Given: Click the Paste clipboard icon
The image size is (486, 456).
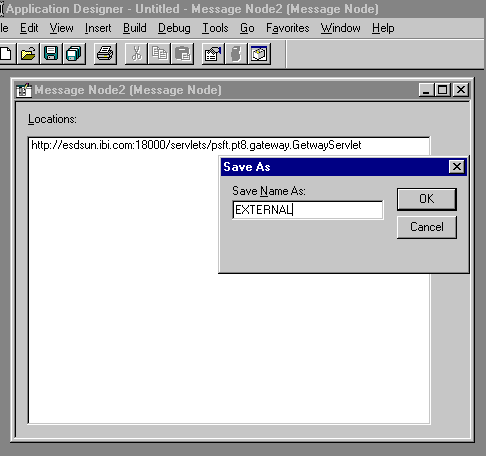Looking at the screenshot, I should (182, 54).
